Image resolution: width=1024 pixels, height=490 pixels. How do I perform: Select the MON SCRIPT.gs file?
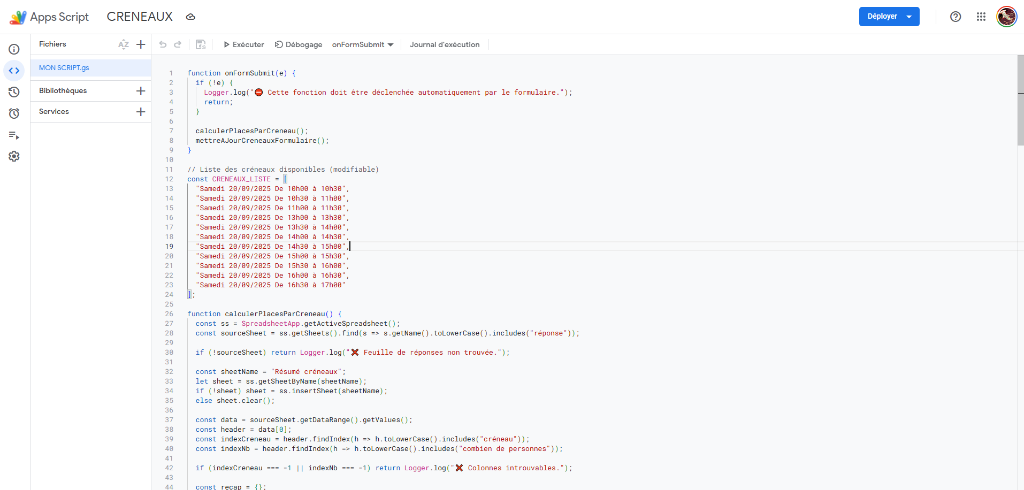point(91,68)
